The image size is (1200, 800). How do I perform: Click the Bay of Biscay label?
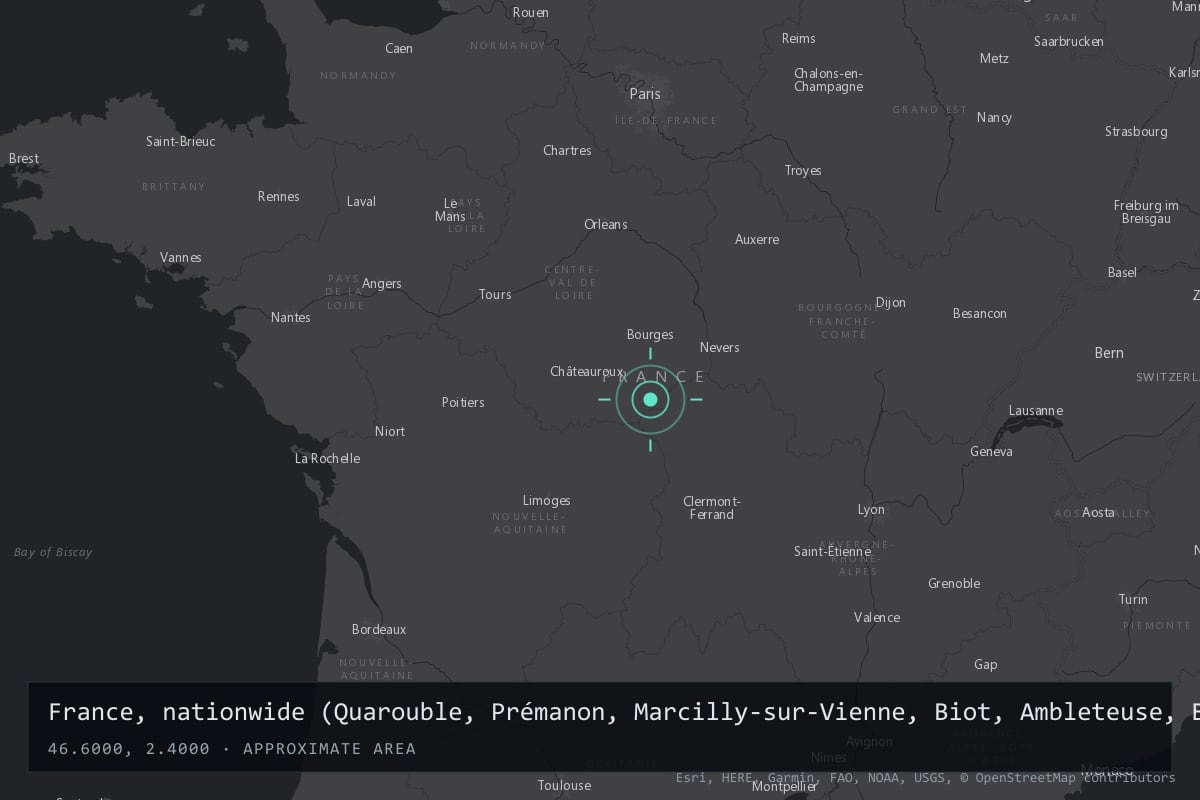[53, 552]
